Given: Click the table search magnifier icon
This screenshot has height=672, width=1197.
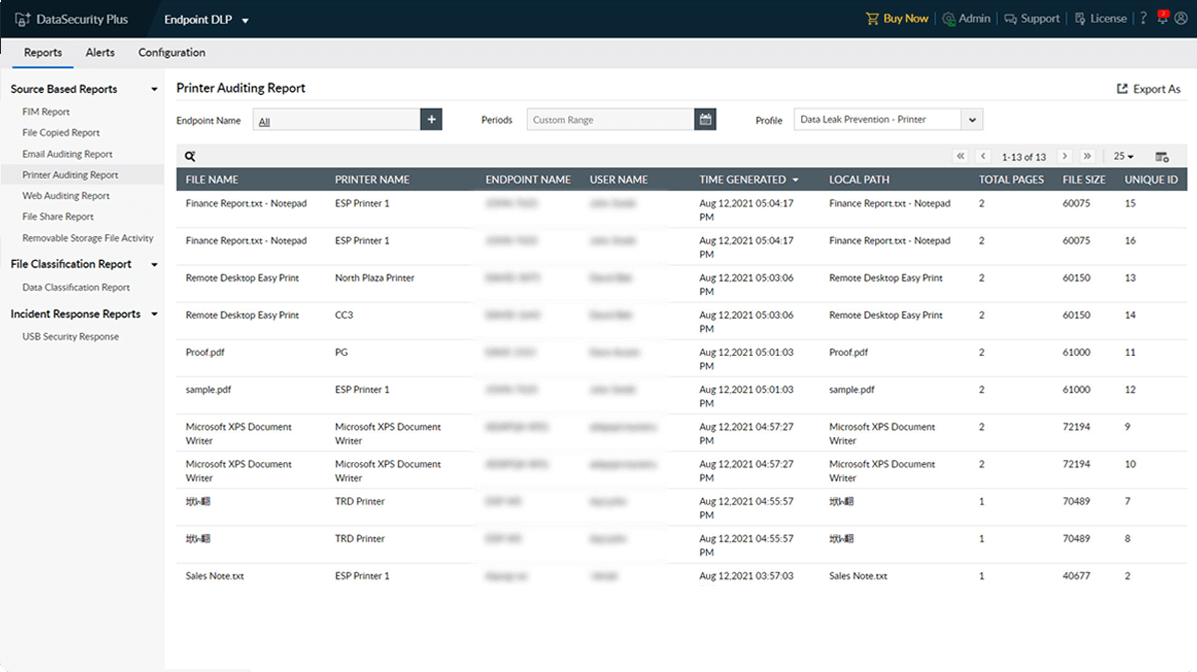Looking at the screenshot, I should [190, 157].
